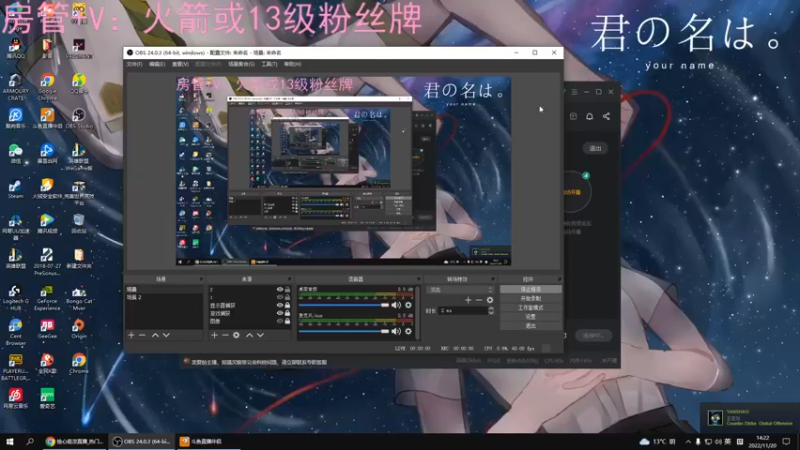
Task: Click the bell icon in background window
Action: 589,116
